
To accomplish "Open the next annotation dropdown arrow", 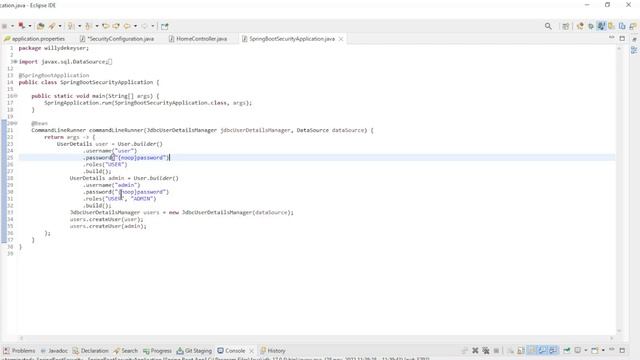I will click(80, 26).
